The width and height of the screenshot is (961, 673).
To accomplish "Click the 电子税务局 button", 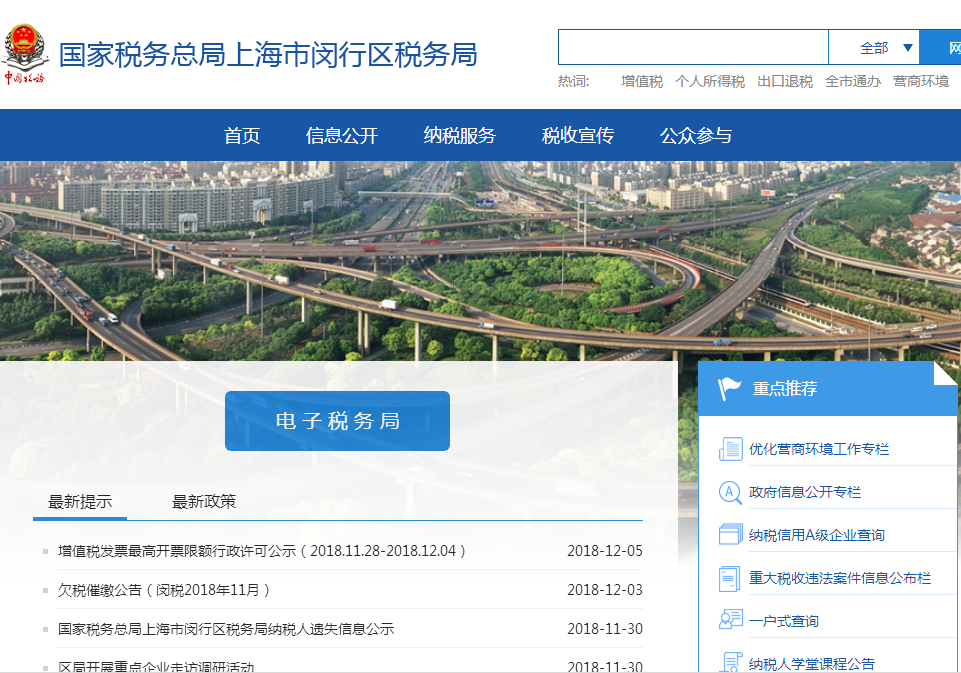I will 337,421.
